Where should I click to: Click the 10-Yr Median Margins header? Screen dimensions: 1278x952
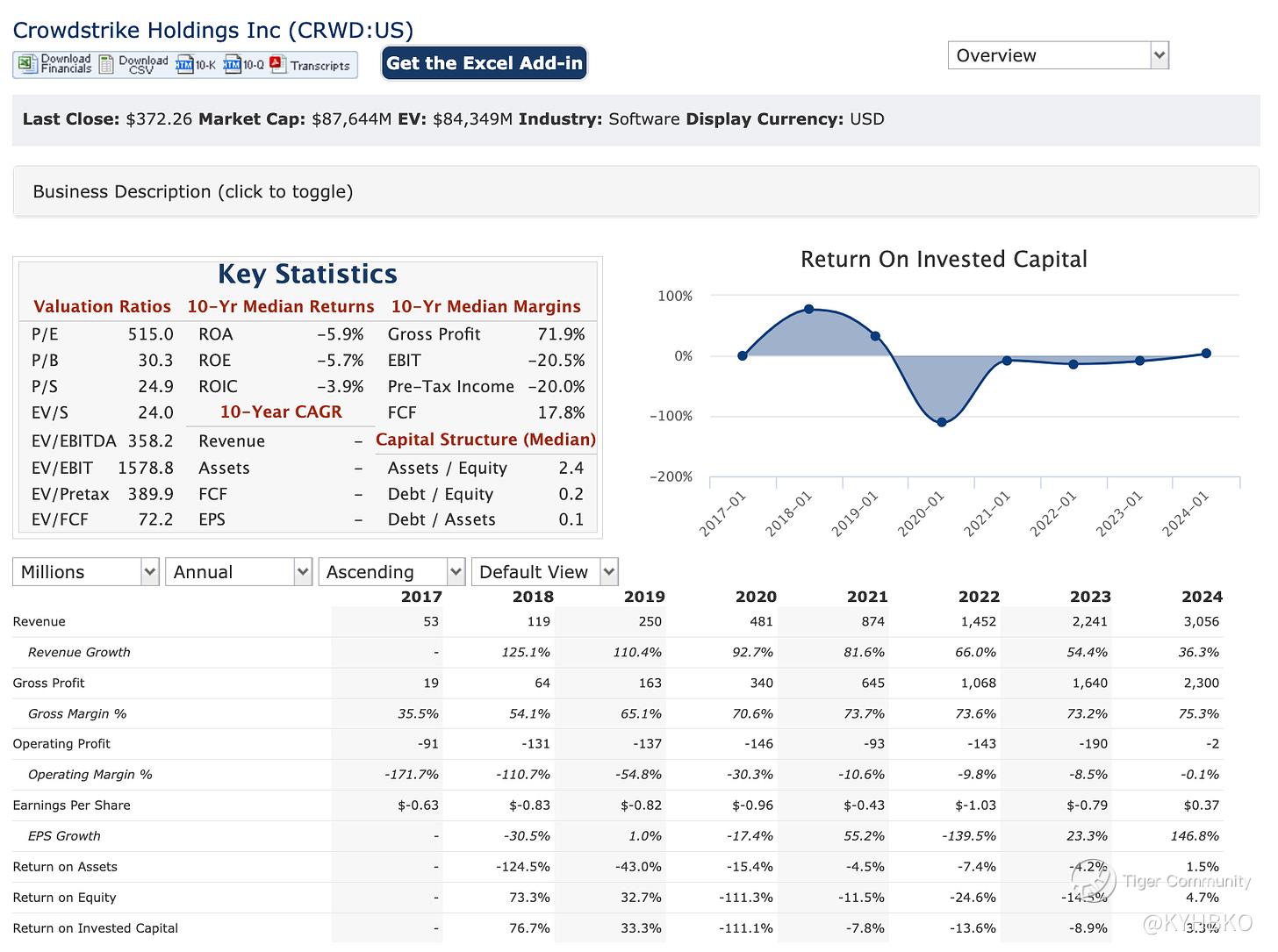486,306
